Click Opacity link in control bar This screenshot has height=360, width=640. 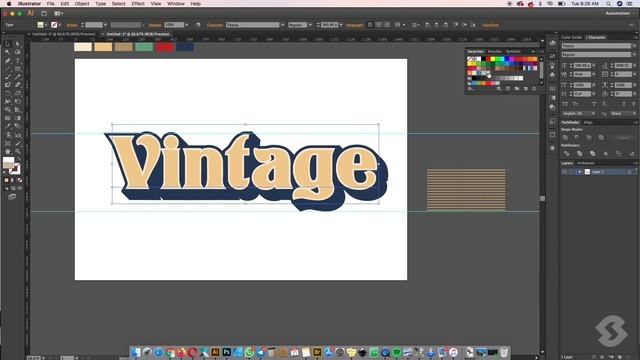pos(155,25)
